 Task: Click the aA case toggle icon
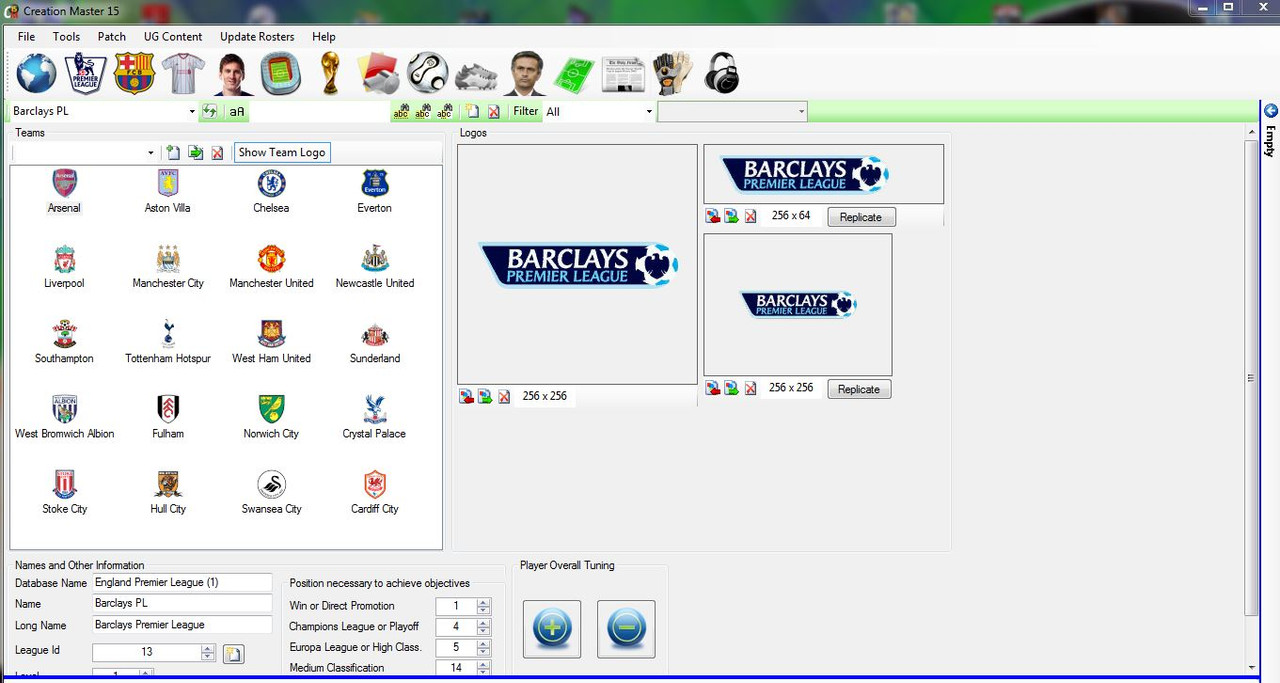237,111
